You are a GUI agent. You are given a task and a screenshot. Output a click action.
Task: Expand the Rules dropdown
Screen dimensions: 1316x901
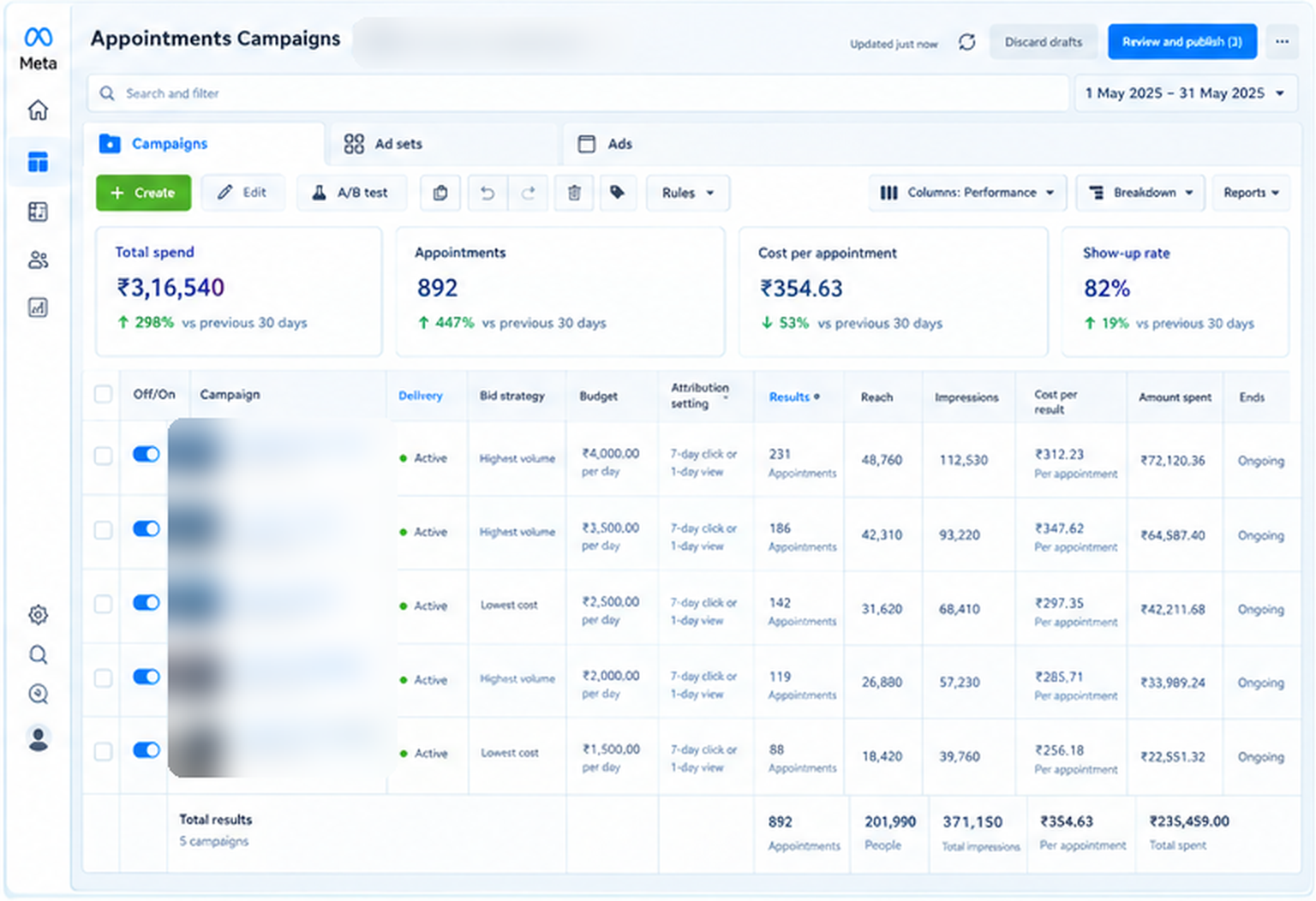coord(688,193)
